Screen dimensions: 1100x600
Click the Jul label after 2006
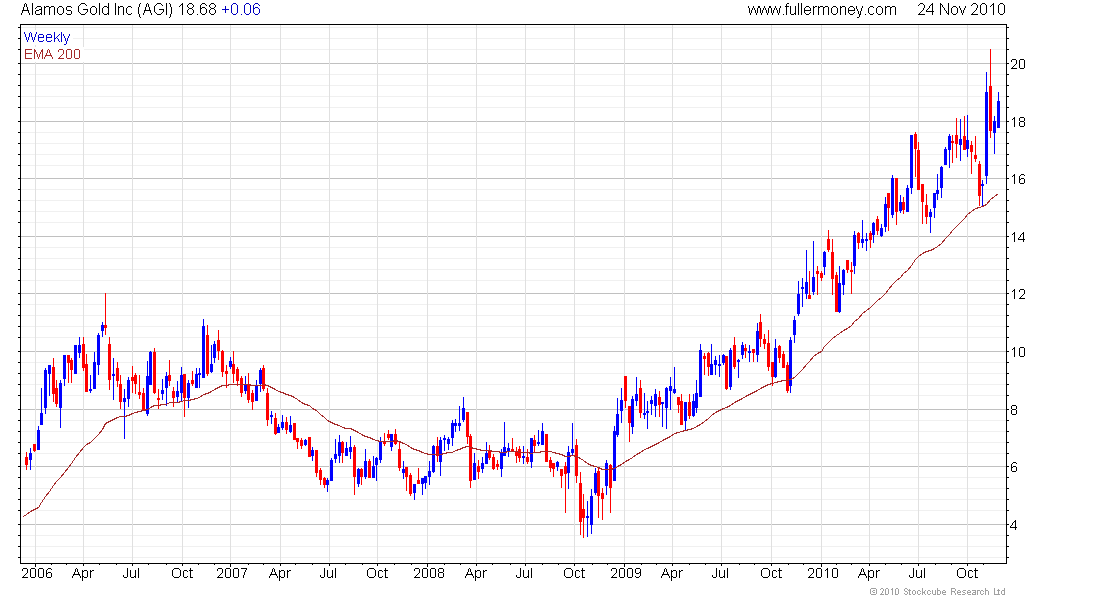tap(131, 573)
